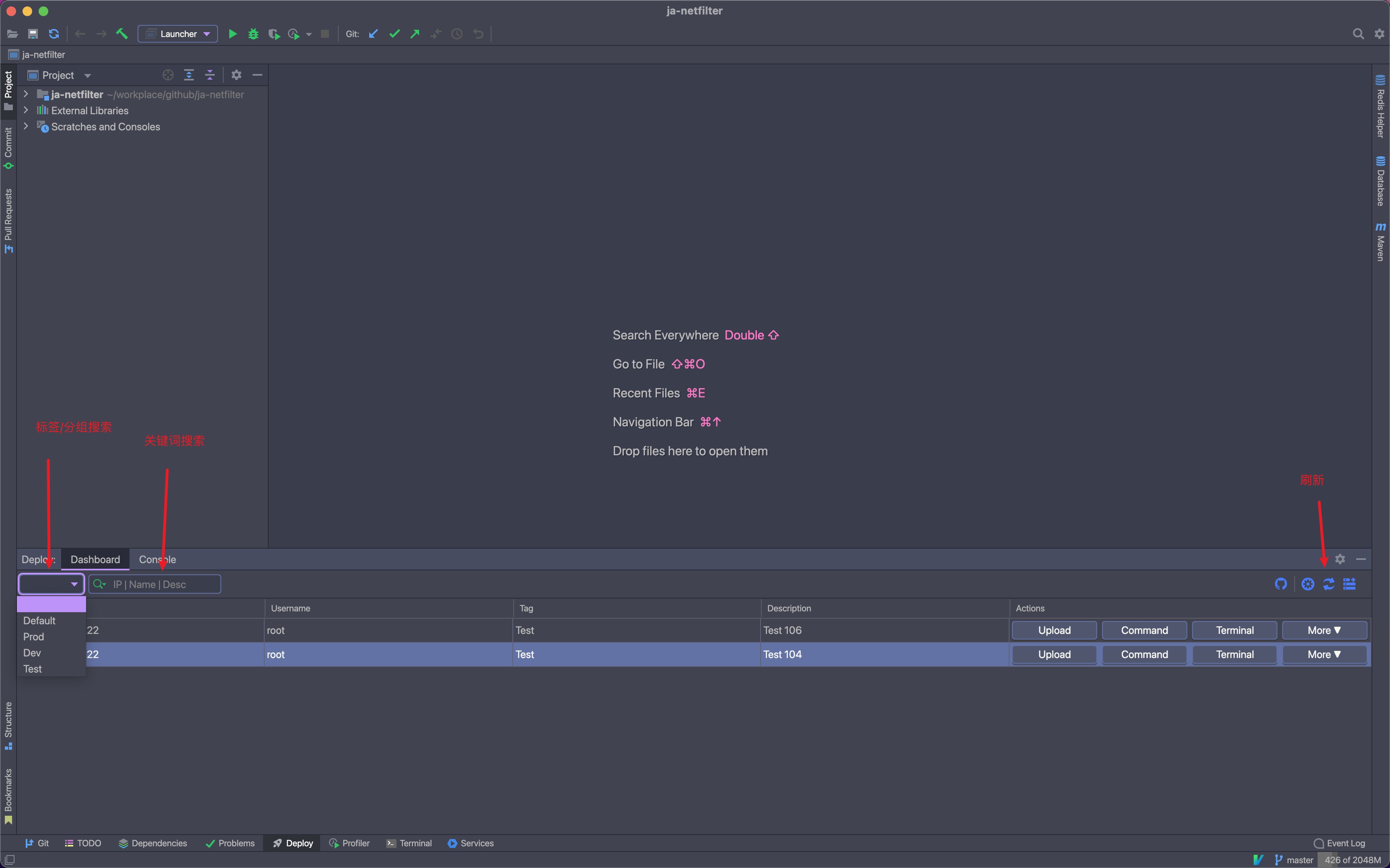Build project with the hammer icon
Screen dimensions: 1390x868
click(122, 34)
